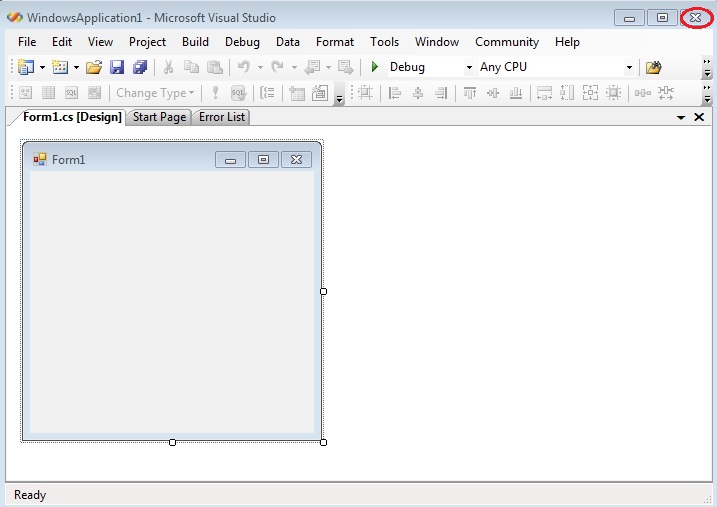Open the Tools menu
The height and width of the screenshot is (507, 717).
click(x=385, y=42)
